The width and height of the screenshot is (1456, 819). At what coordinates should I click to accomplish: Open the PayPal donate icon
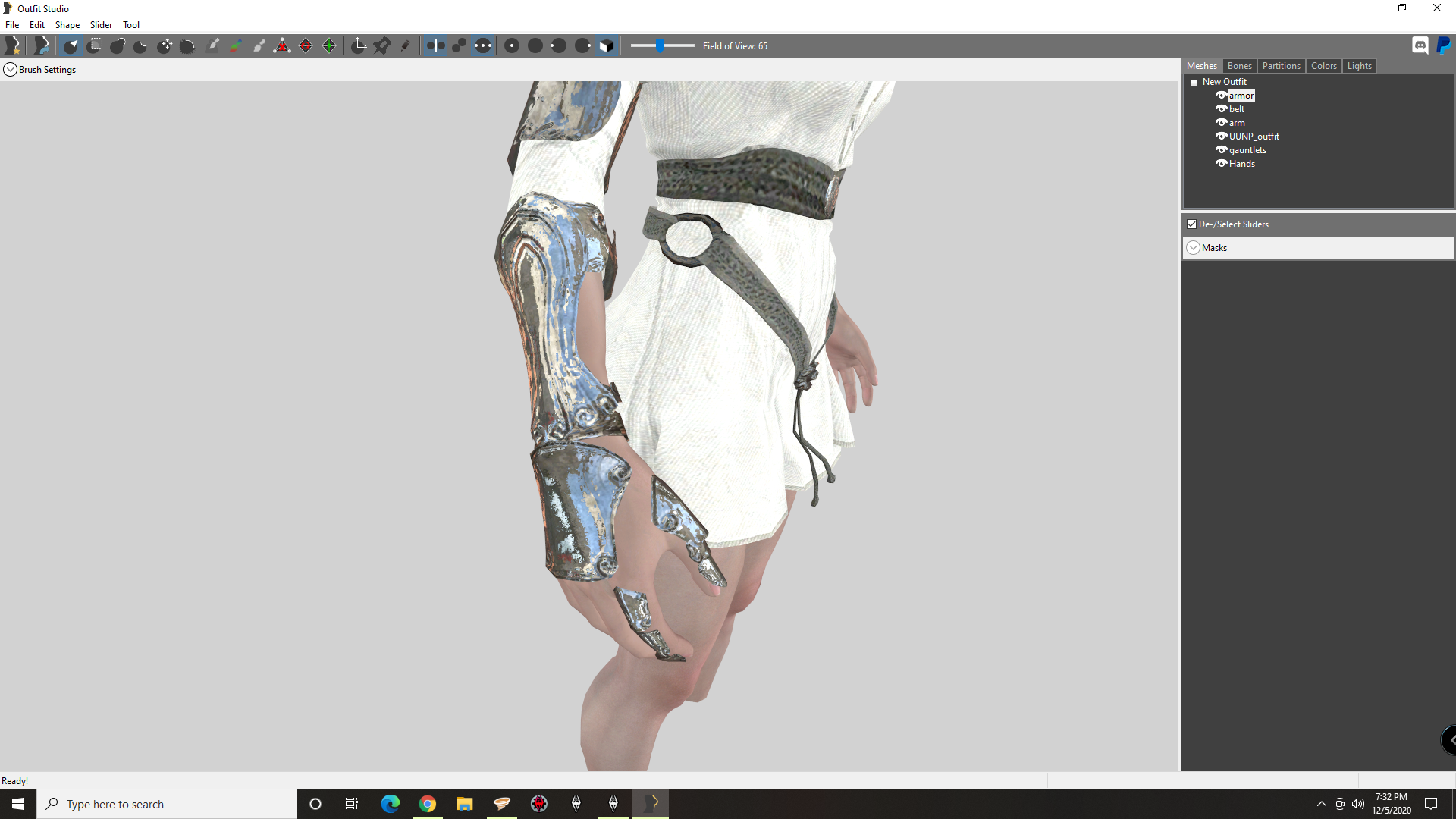pos(1444,45)
